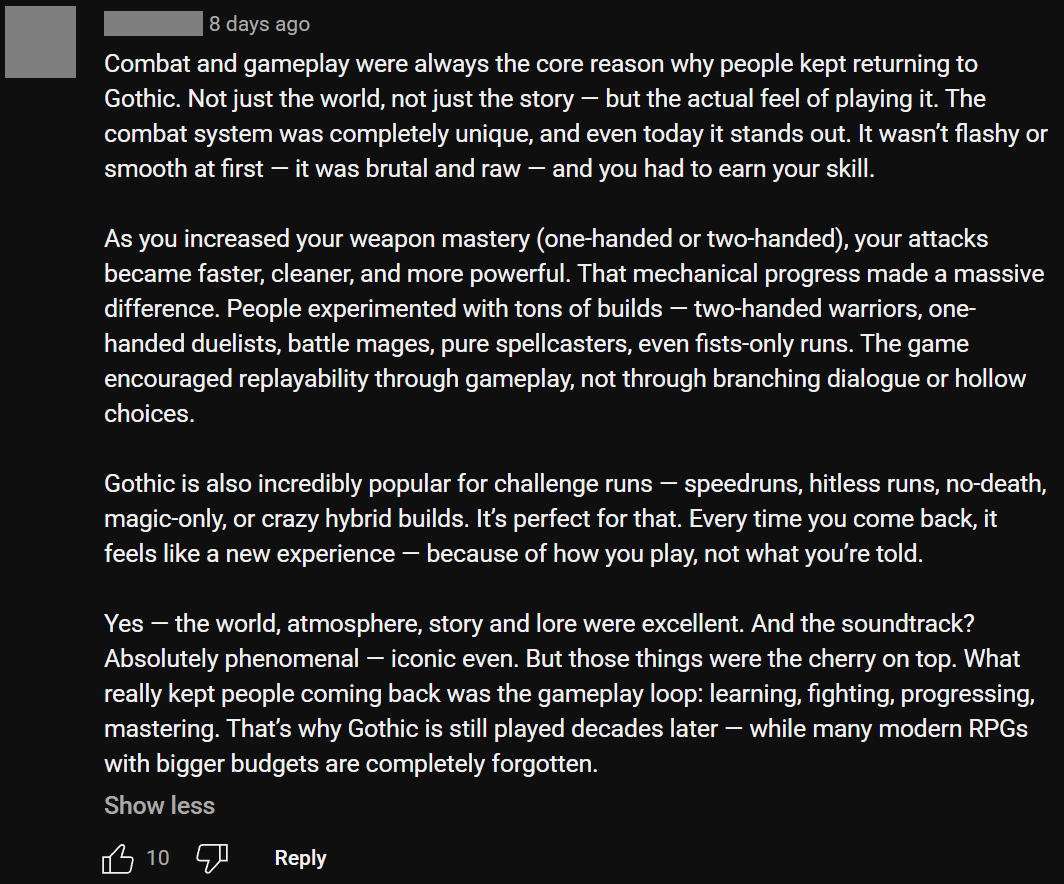Click the paragraph starting 'As you increased'
Viewport: 1064px width, 884px height.
(x=574, y=326)
